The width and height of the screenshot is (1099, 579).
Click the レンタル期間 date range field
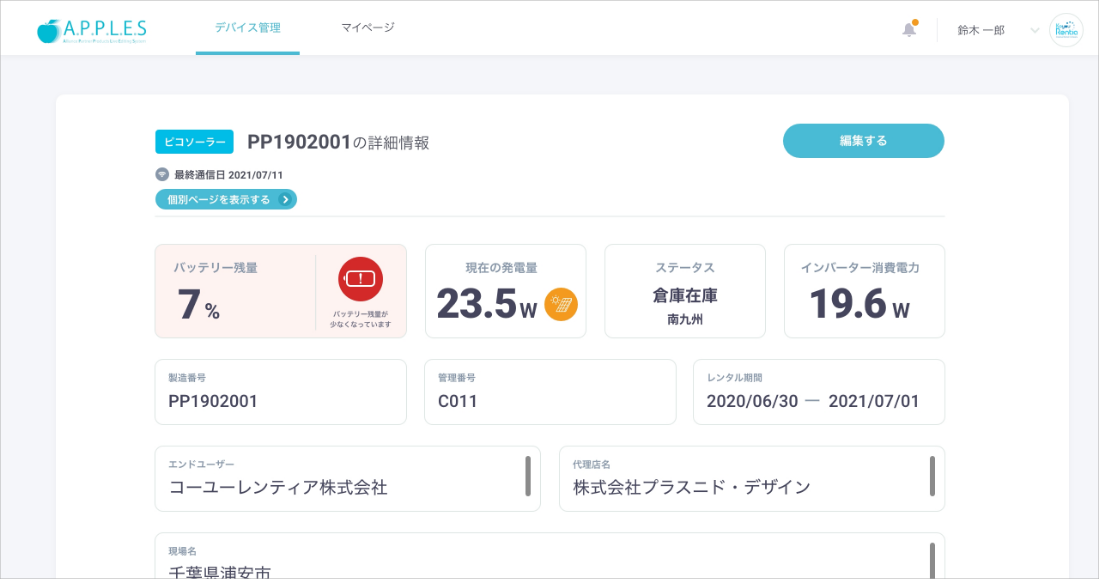point(818,392)
